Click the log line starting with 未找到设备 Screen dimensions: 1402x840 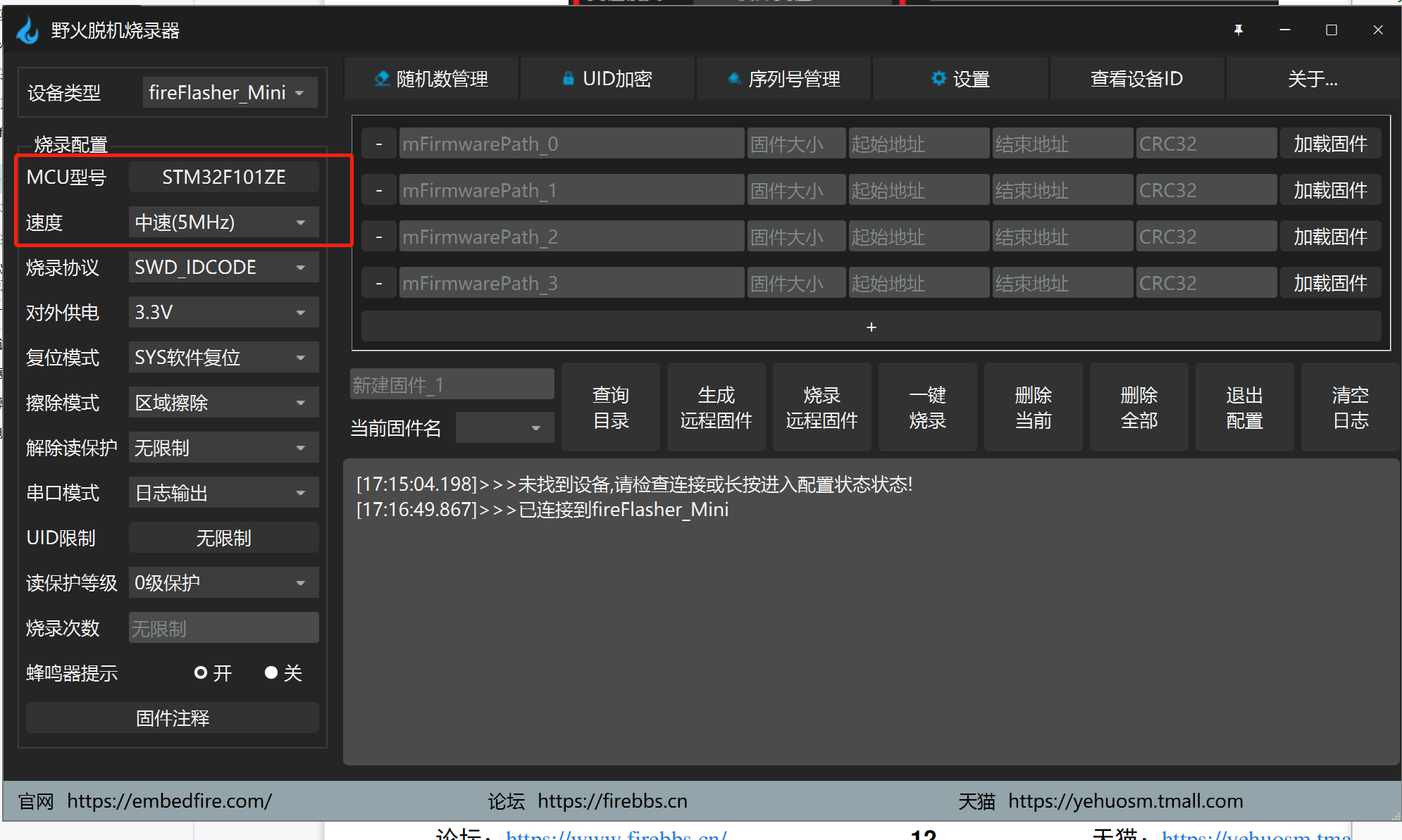[634, 484]
